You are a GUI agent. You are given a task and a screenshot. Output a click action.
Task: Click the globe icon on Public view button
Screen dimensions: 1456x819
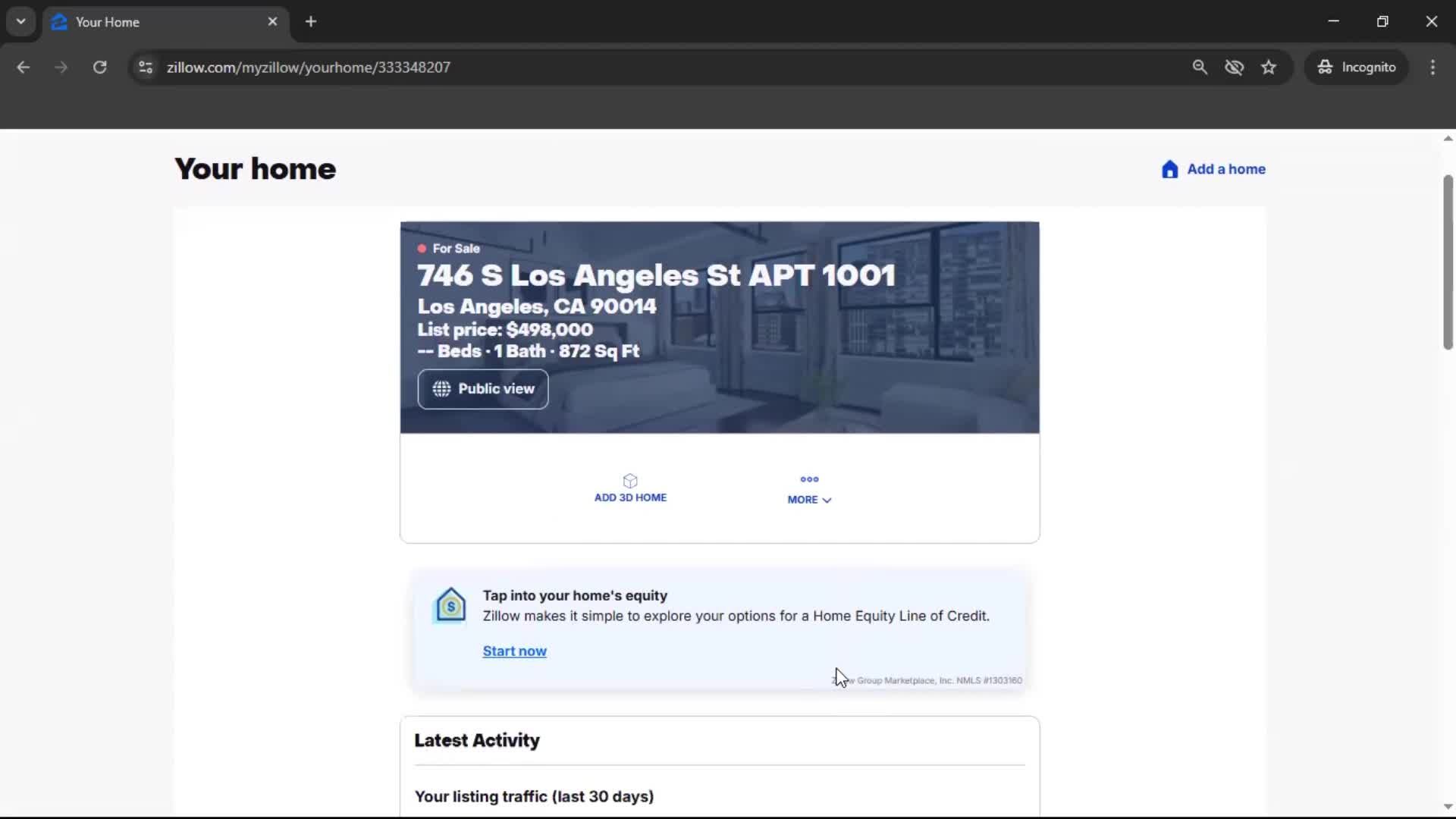click(442, 389)
